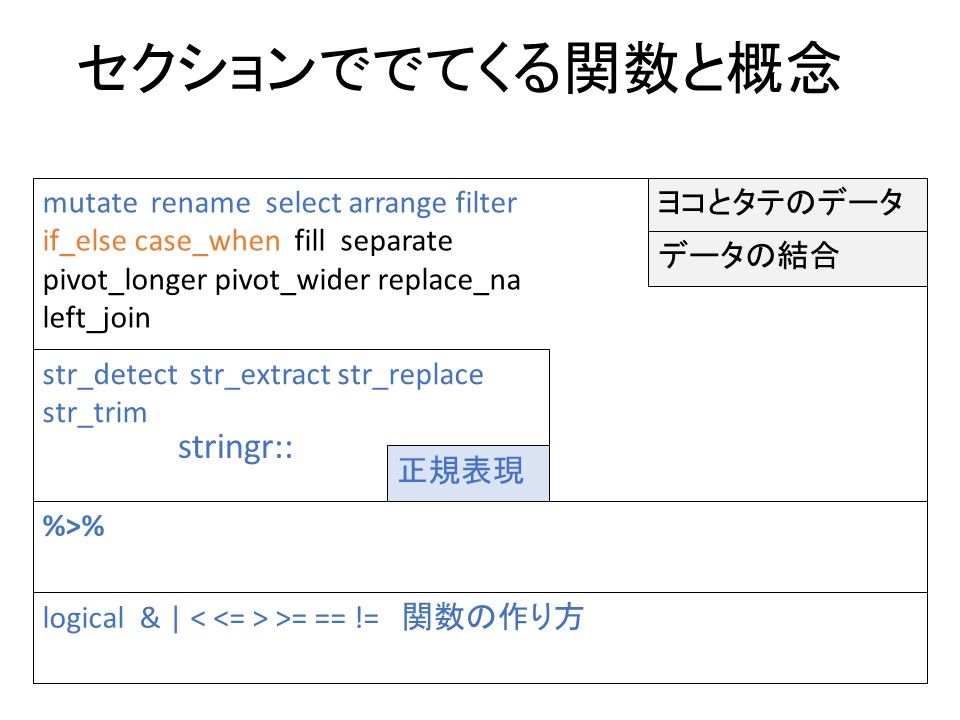Click the str_trim text
This screenshot has height=720, width=960.
[94, 413]
